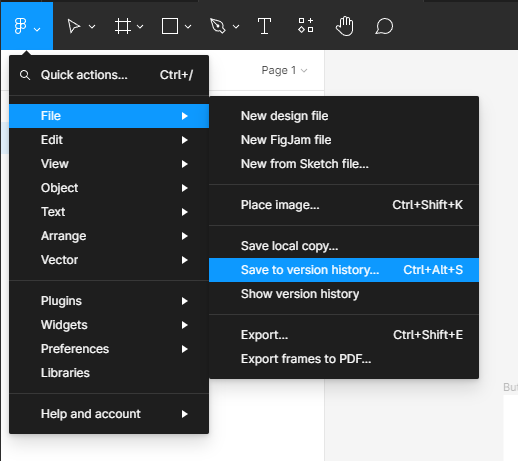Open shape tools dropdown chevron
Viewport: 518px width, 461px height.
[x=188, y=27]
